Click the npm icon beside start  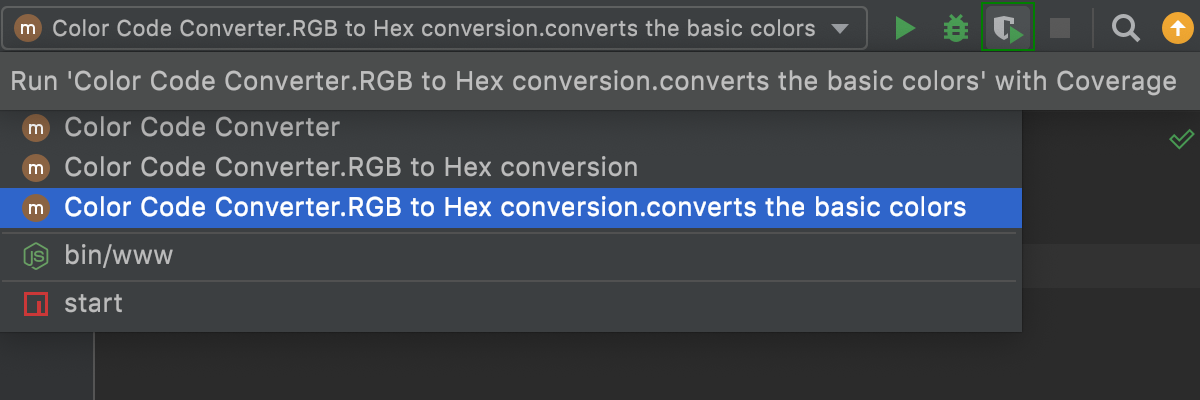point(36,303)
